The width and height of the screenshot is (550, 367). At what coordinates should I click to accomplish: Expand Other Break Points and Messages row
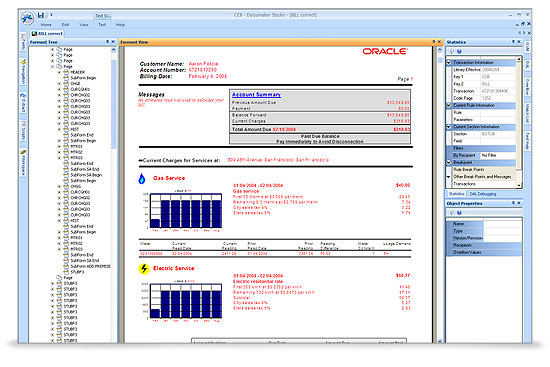click(449, 177)
